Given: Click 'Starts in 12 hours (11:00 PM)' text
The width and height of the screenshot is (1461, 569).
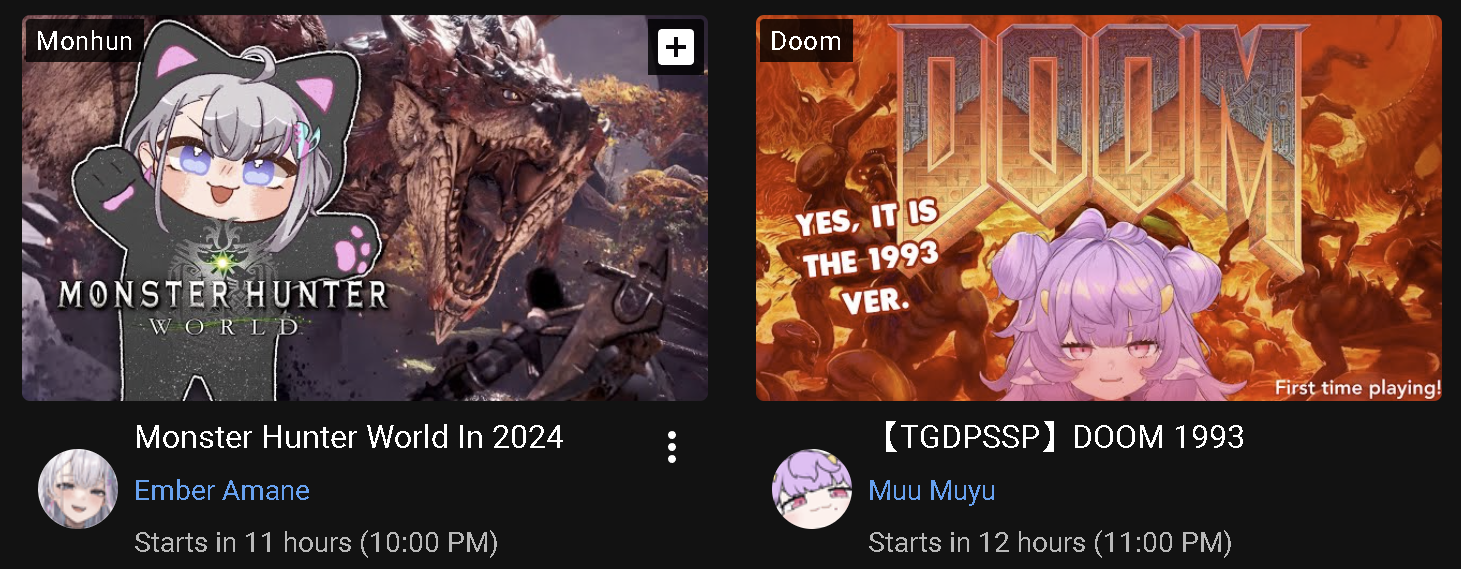Looking at the screenshot, I should (1050, 543).
